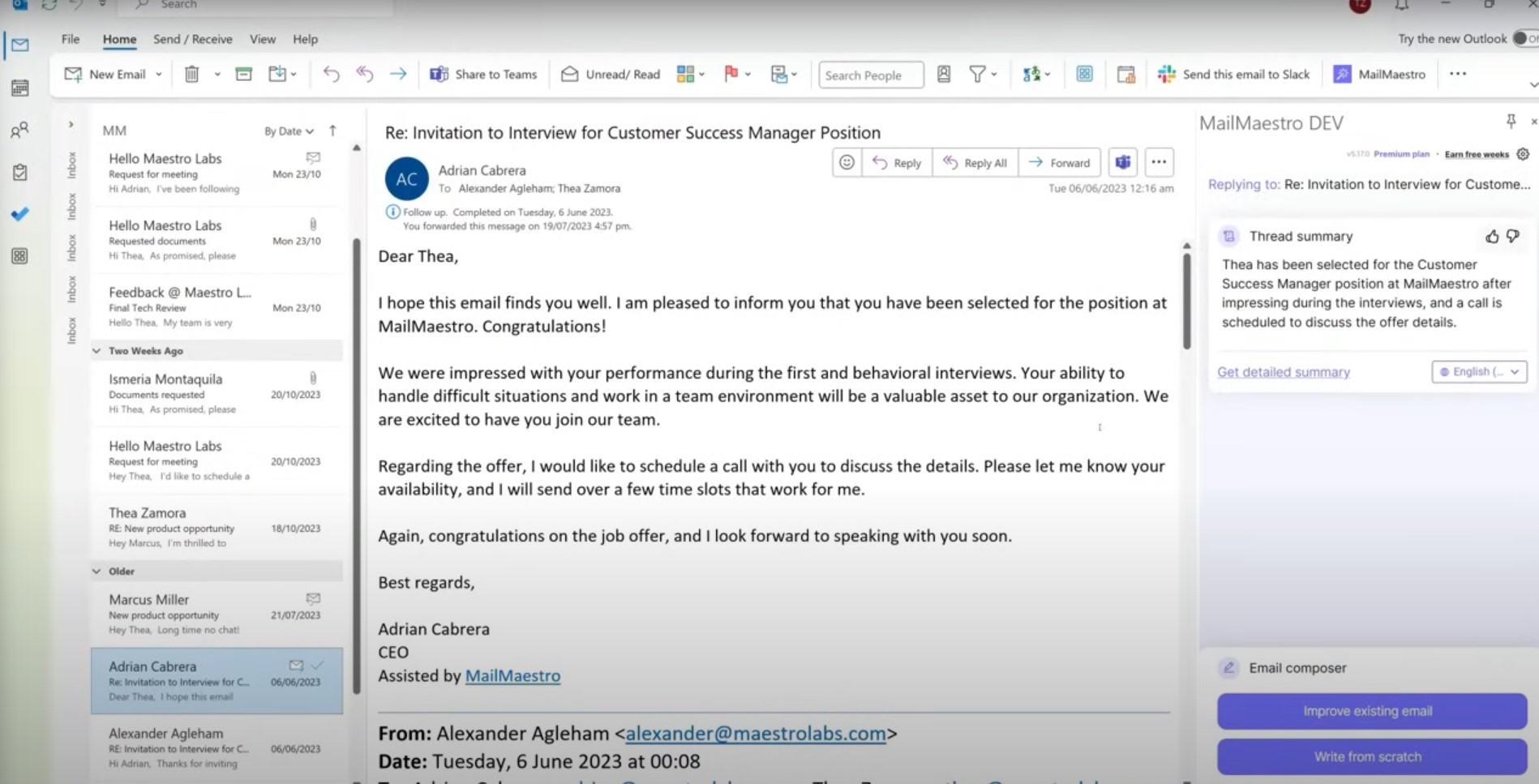Open the MailMaestro link in the signature

tap(512, 675)
